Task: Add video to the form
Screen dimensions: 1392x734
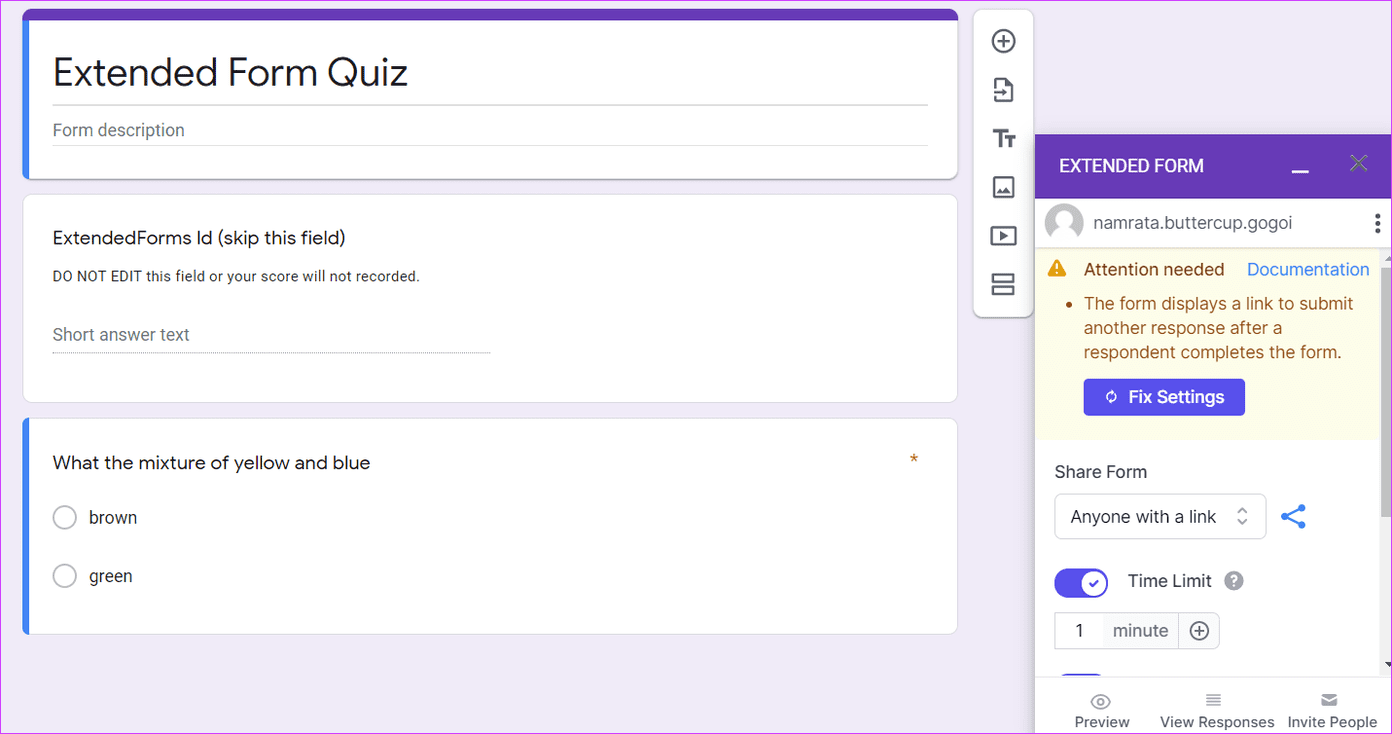Action: pyautogui.click(x=1003, y=236)
